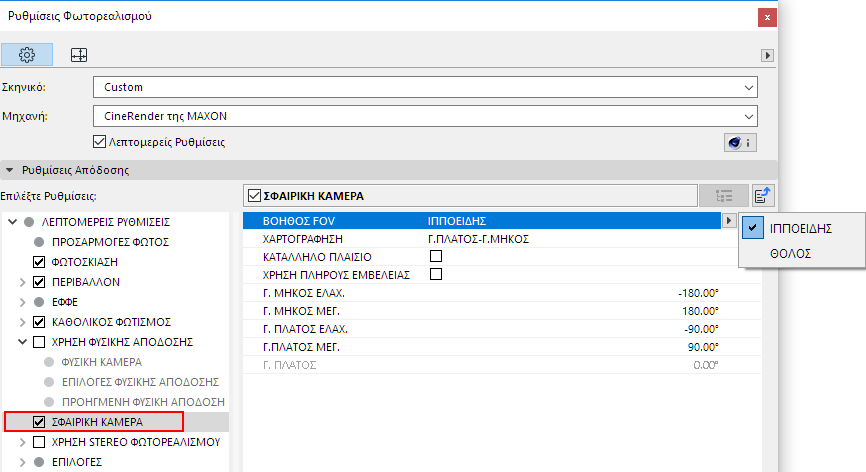
Task: Enable ΧΡΗΣΗ STEREO ΦΩΤΟΡΕΑΛΙΣΜΟΥ checkbox
Action: coord(39,442)
